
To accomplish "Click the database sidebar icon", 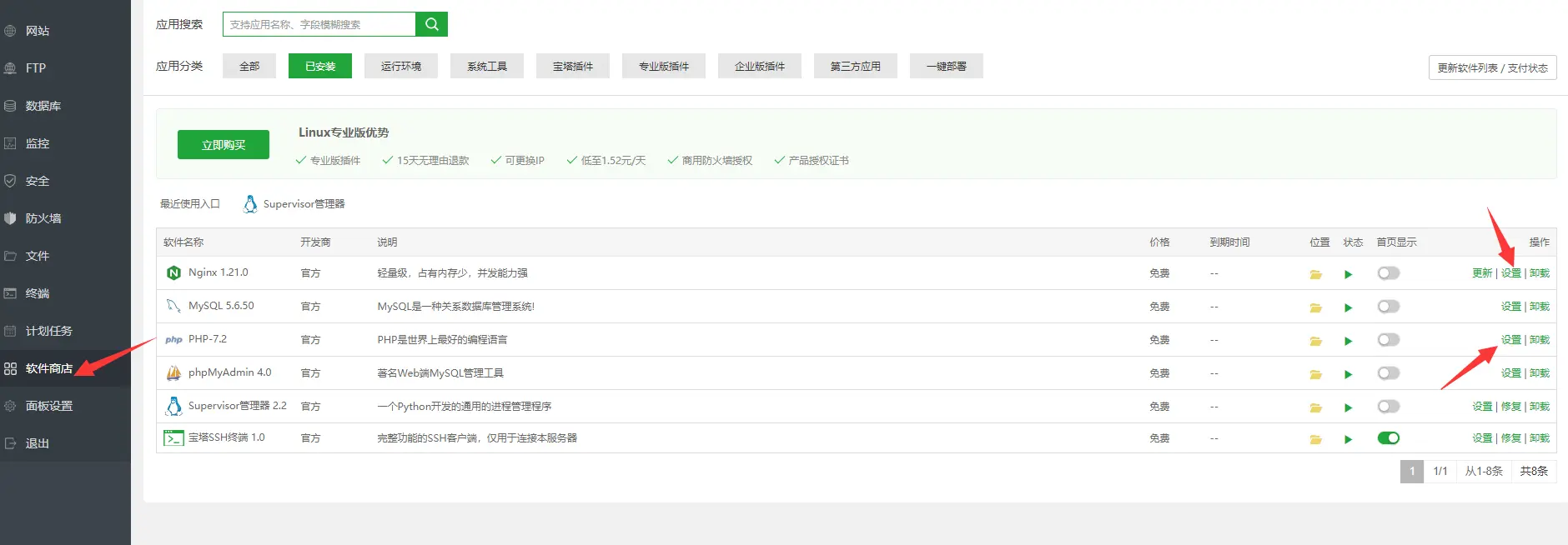I will [x=10, y=106].
